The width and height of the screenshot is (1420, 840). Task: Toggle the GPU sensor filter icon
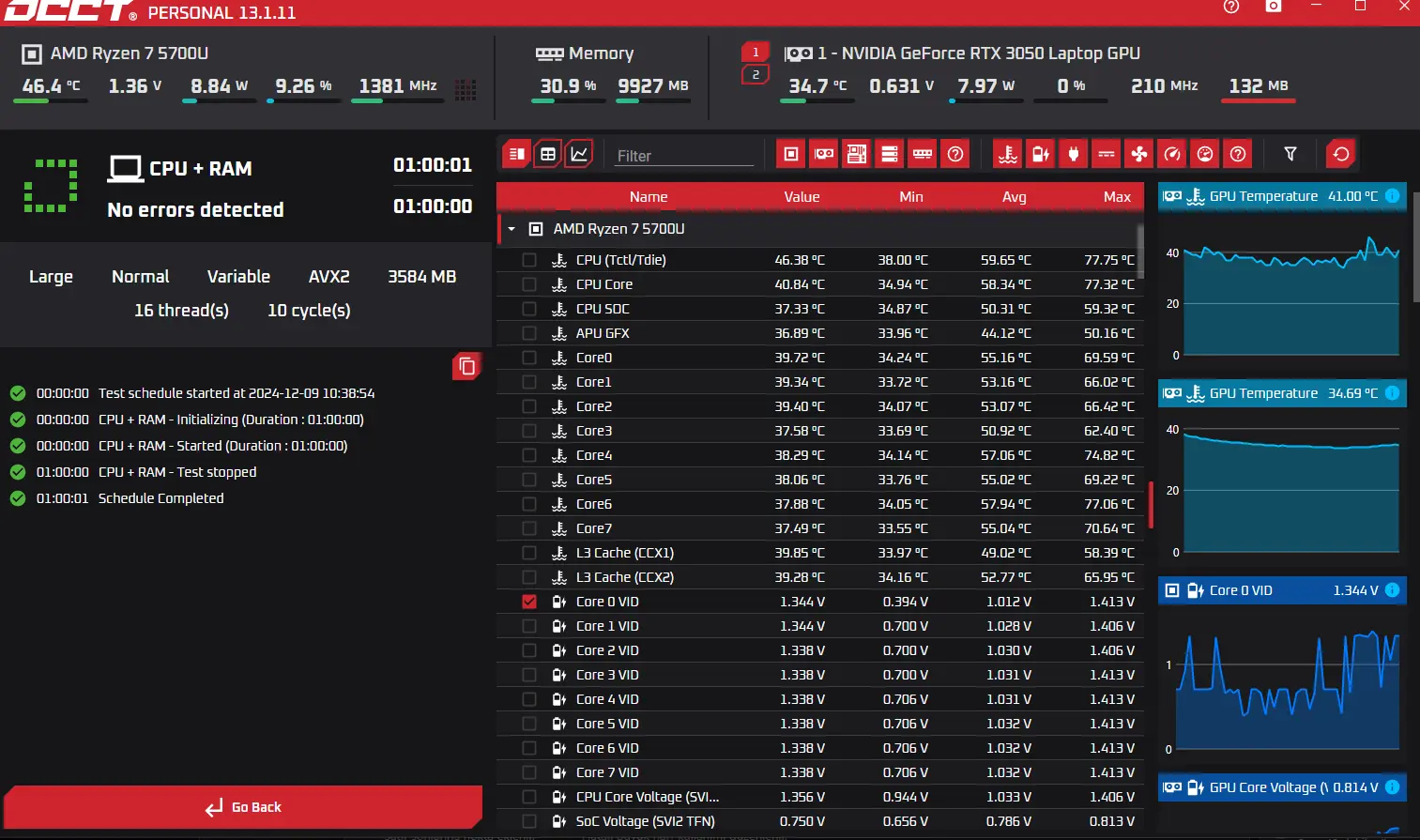coord(824,154)
